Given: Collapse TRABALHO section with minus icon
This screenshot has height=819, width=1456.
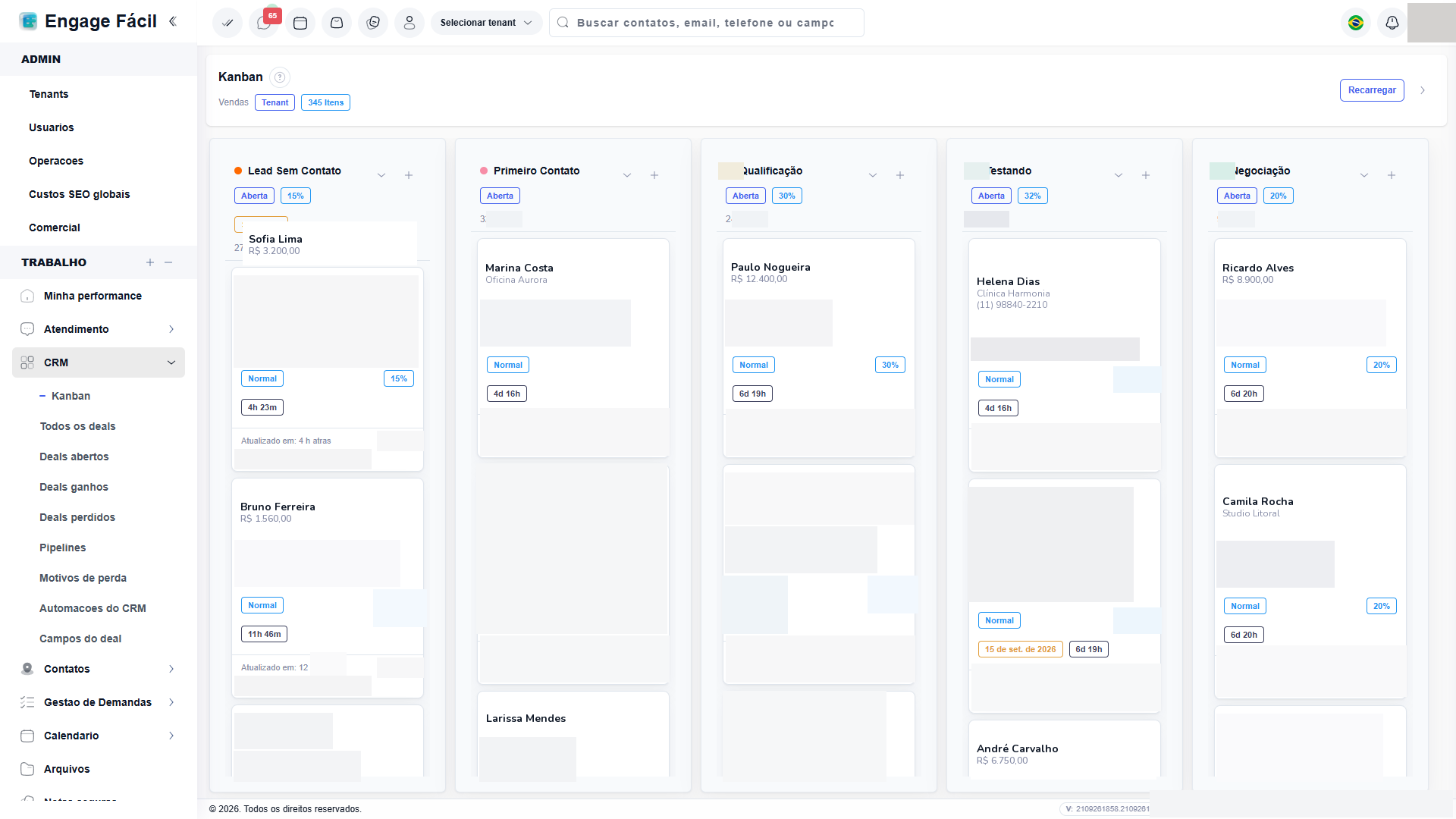Looking at the screenshot, I should click(168, 262).
